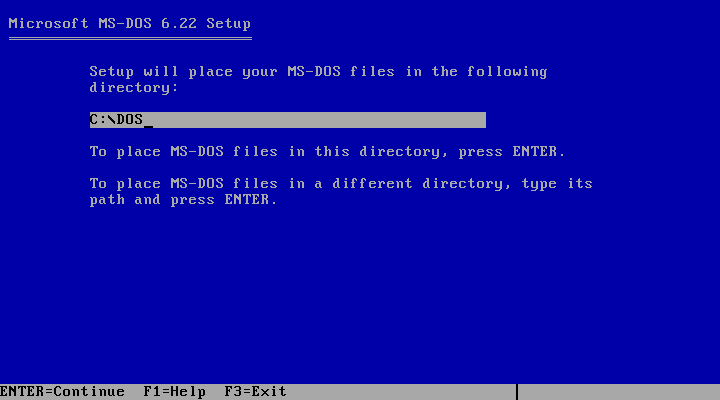Click the text 'Setup will place your MS-DOS files'

point(242,72)
